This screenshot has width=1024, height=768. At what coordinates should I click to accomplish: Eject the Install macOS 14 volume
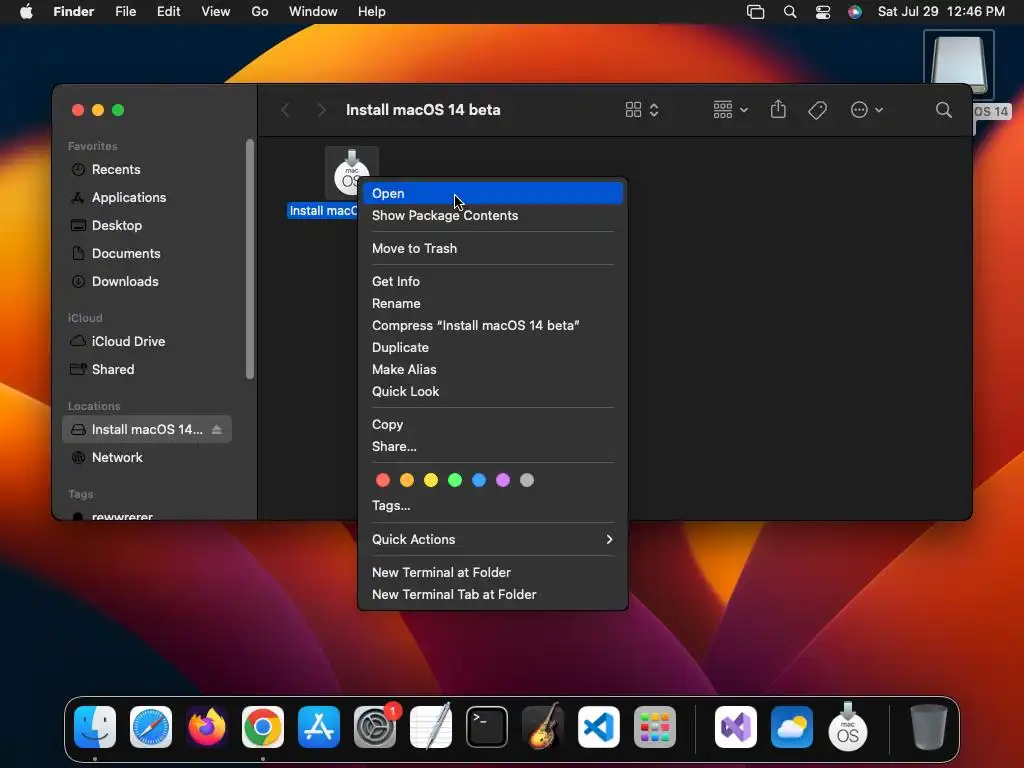click(217, 429)
